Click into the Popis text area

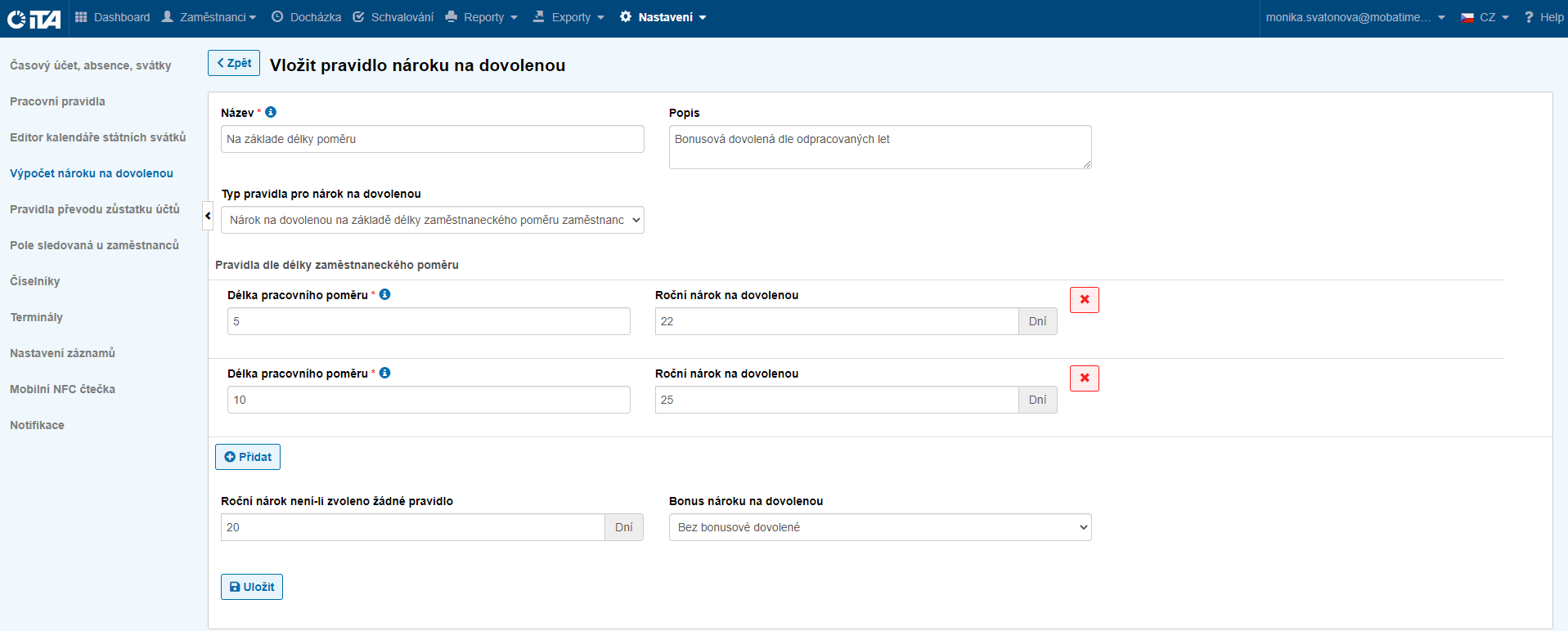coord(879,147)
